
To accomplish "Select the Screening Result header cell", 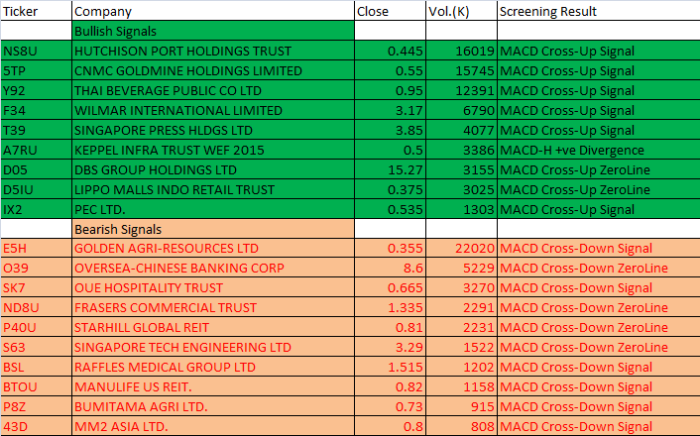I will (x=599, y=11).
